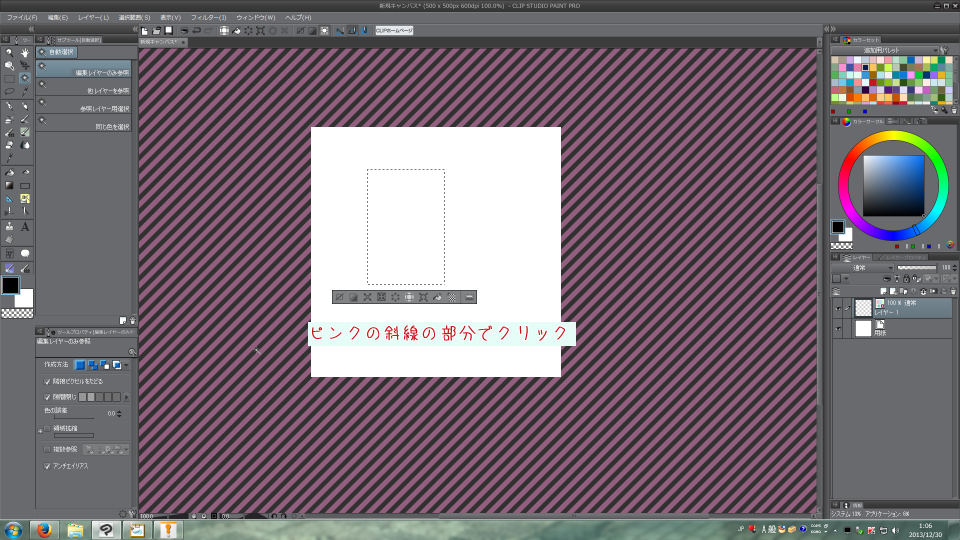Open Windows Start menu orb
Viewport: 960px width, 540px height.
[13, 530]
